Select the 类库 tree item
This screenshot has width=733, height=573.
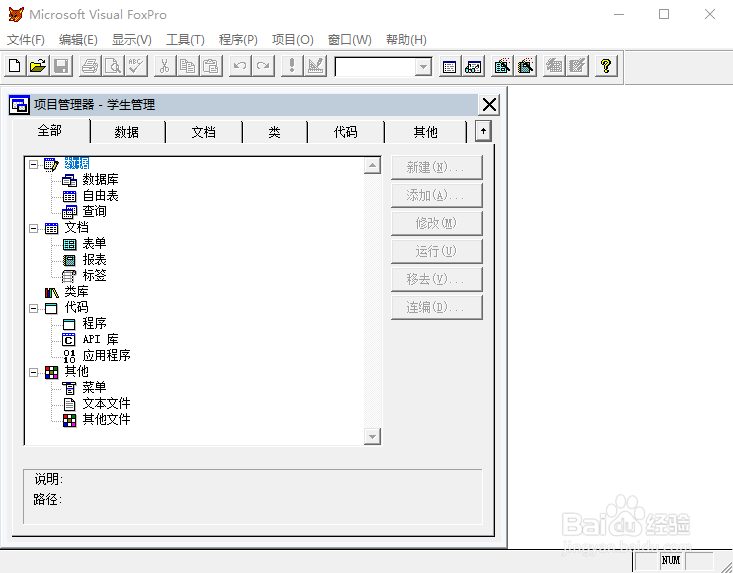click(76, 292)
